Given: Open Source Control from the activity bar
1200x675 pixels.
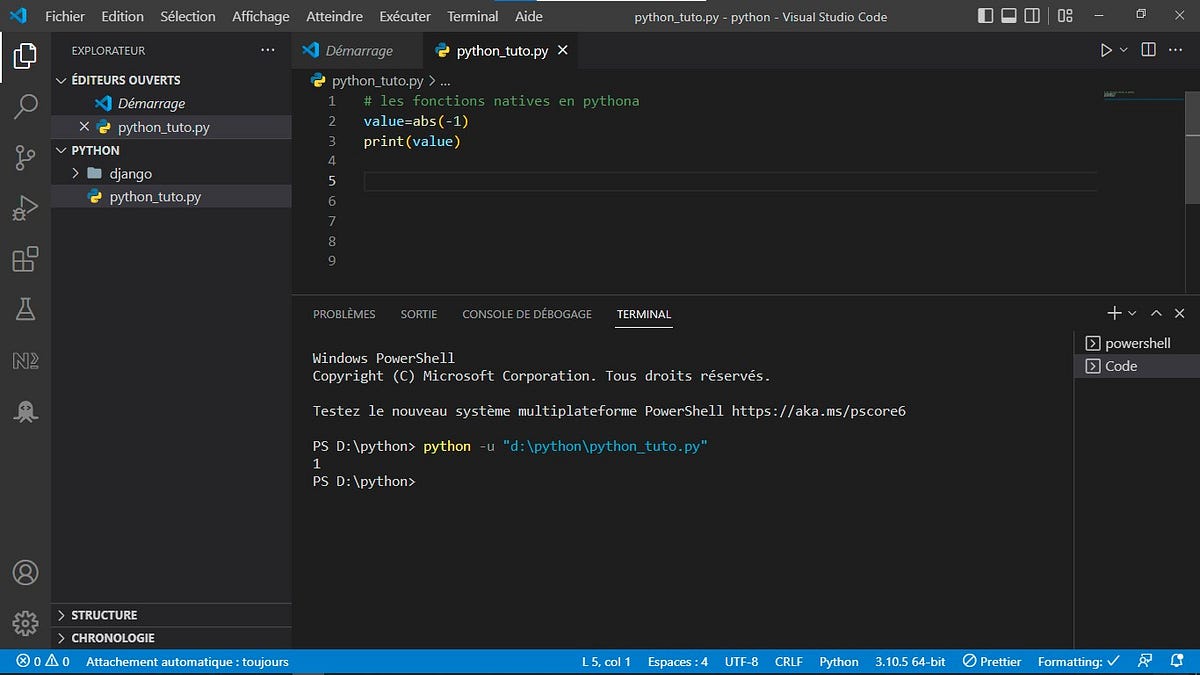Looking at the screenshot, I should pos(25,157).
